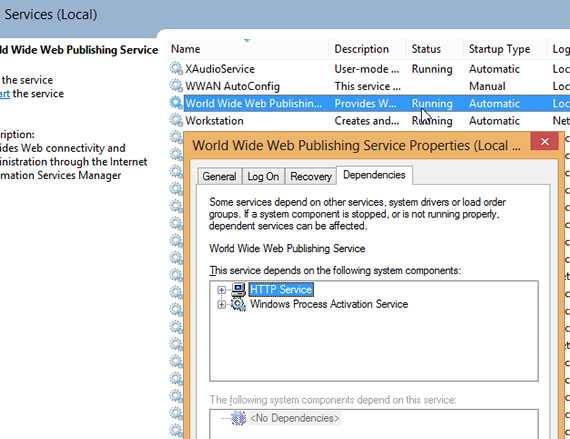Select Windows Process Activation Service tree item
The height and width of the screenshot is (439, 570).
click(x=329, y=304)
